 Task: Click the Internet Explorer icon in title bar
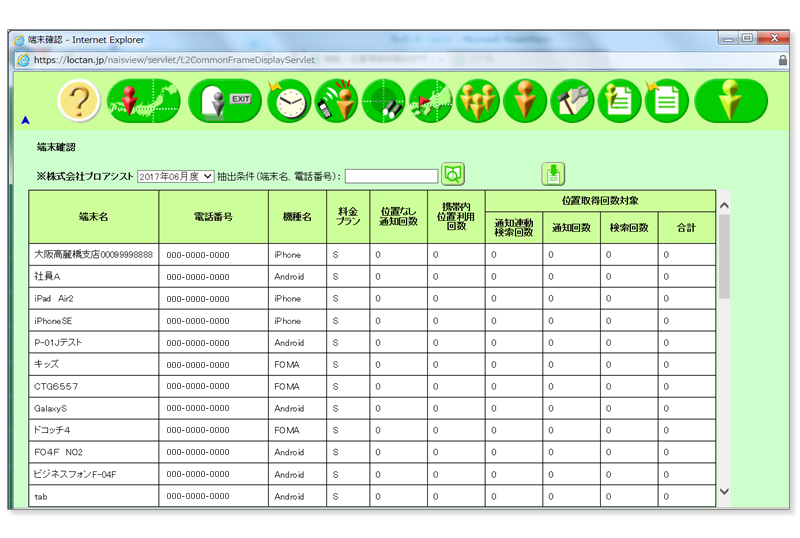click(x=19, y=40)
